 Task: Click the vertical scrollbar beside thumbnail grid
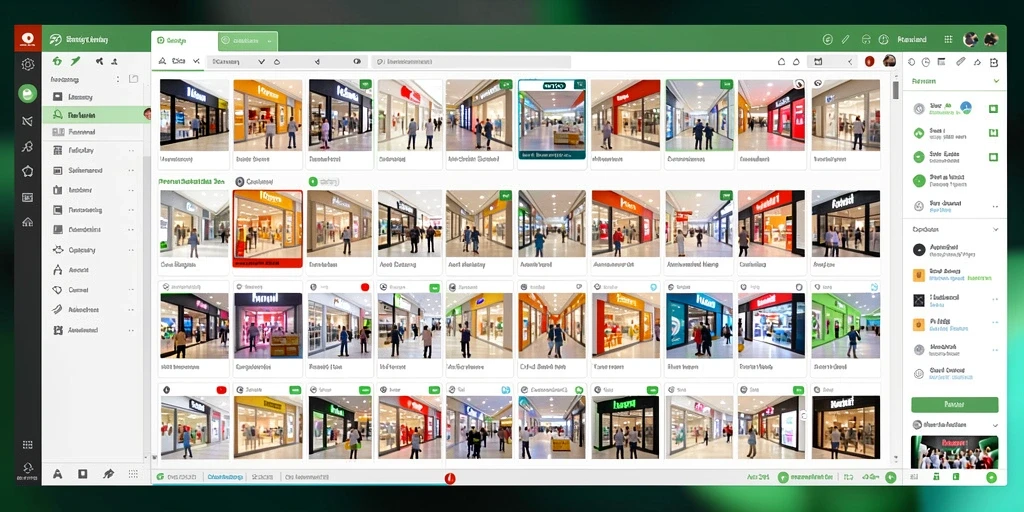click(x=895, y=89)
